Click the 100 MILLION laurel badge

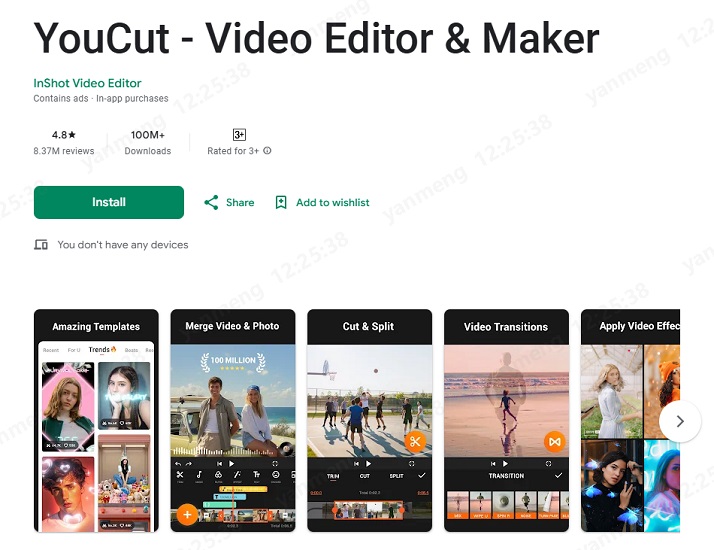pos(233,362)
